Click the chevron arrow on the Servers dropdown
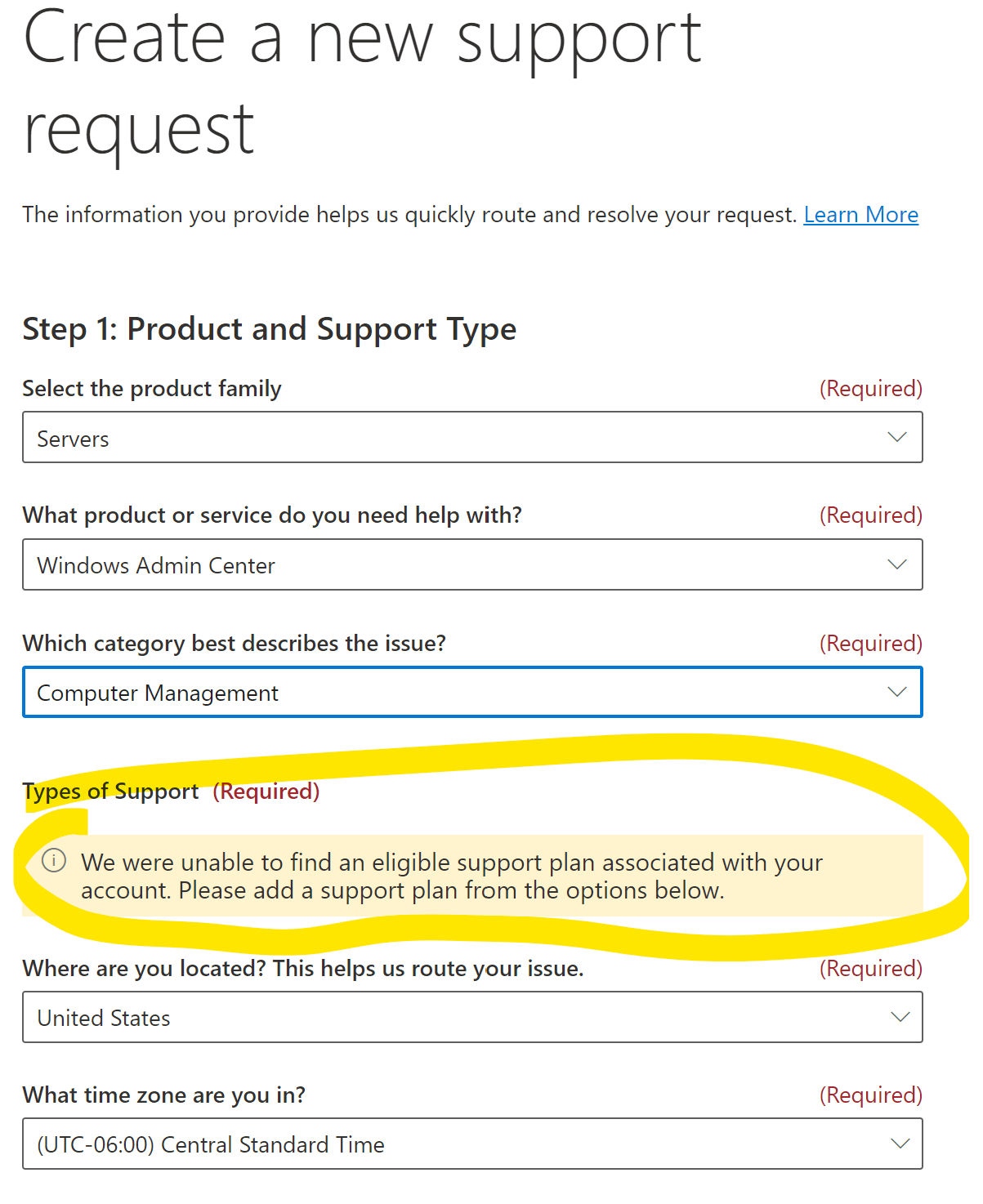 pyautogui.click(x=897, y=438)
